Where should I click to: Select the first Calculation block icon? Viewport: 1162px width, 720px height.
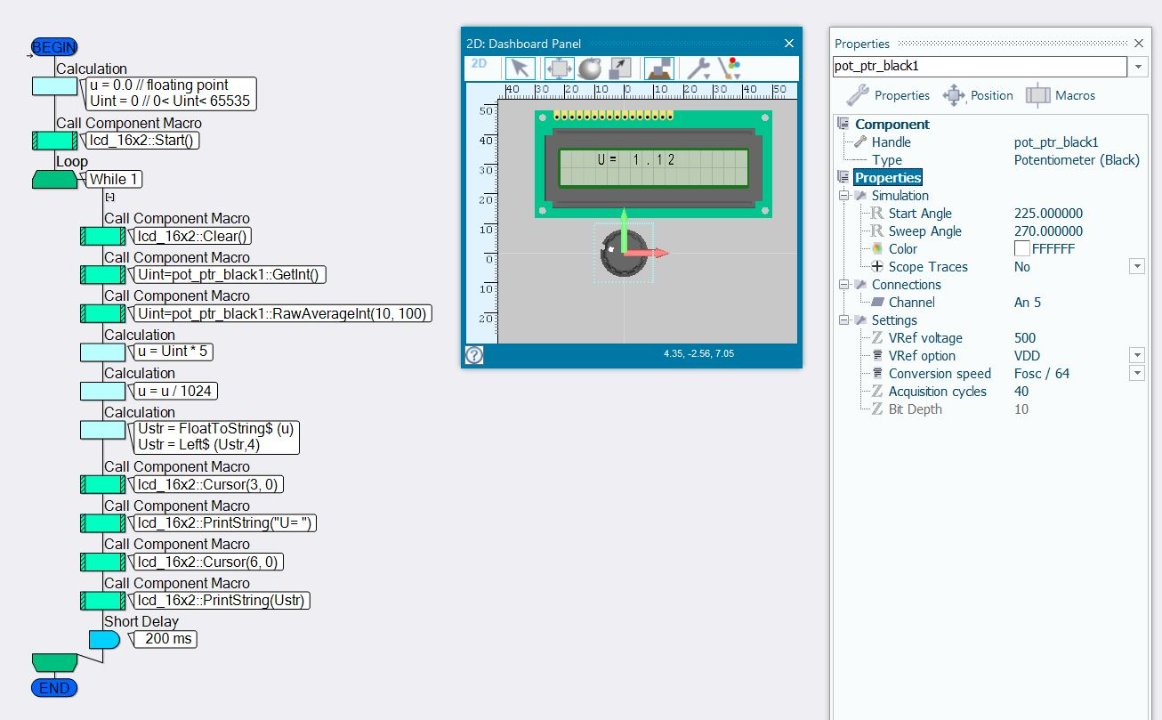(x=54, y=87)
